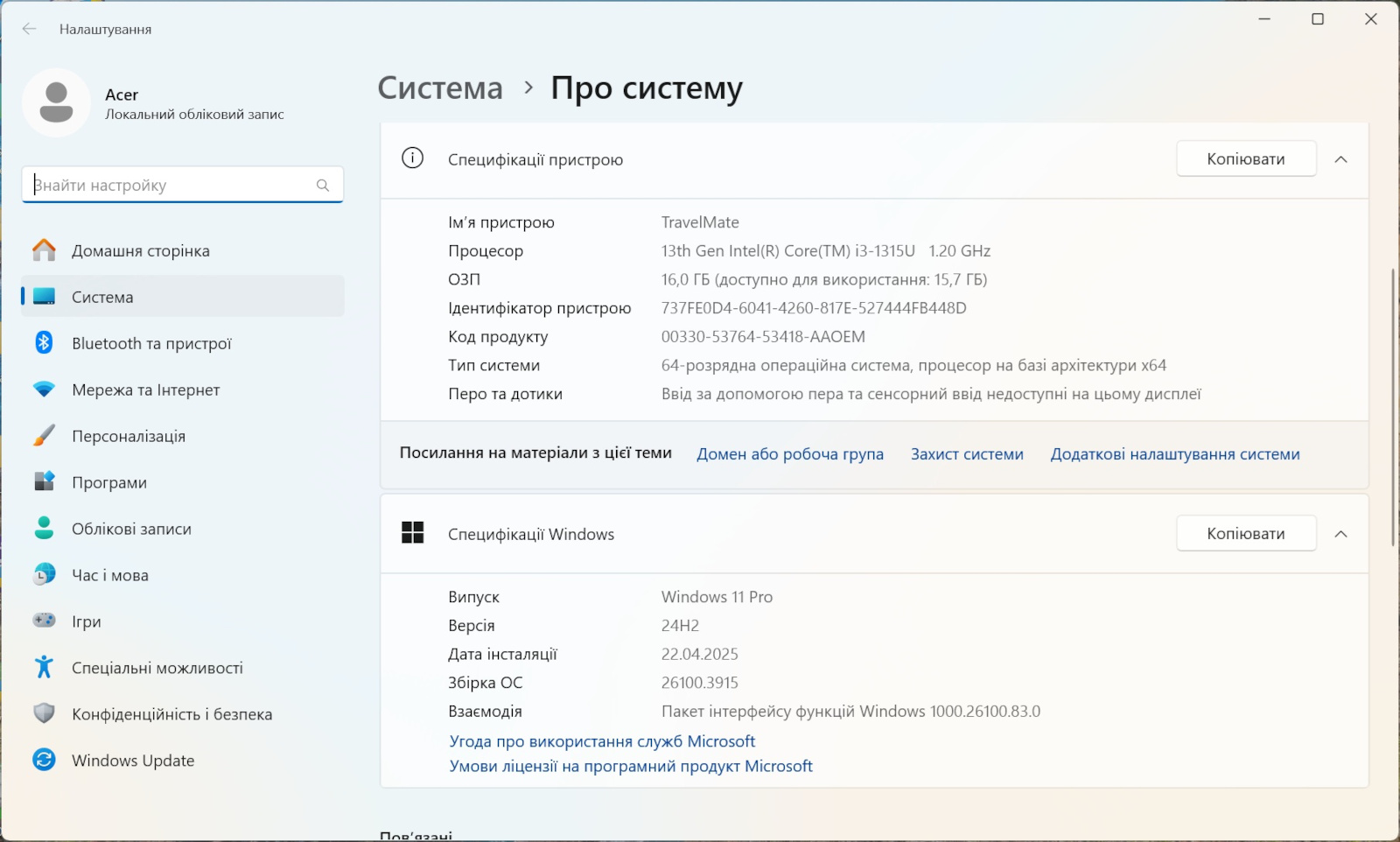Click the version value 24H2
Image resolution: width=1400 pixels, height=842 pixels.
(x=680, y=626)
